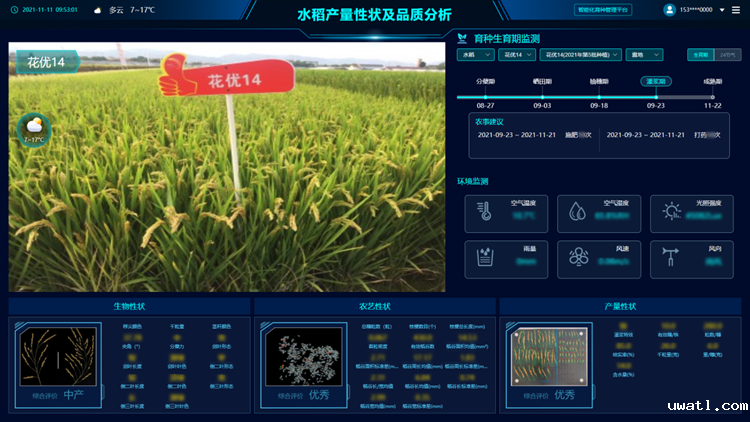Click the rain gauge rainfall icon
Viewport: 750px width, 422px height.
(x=485, y=257)
